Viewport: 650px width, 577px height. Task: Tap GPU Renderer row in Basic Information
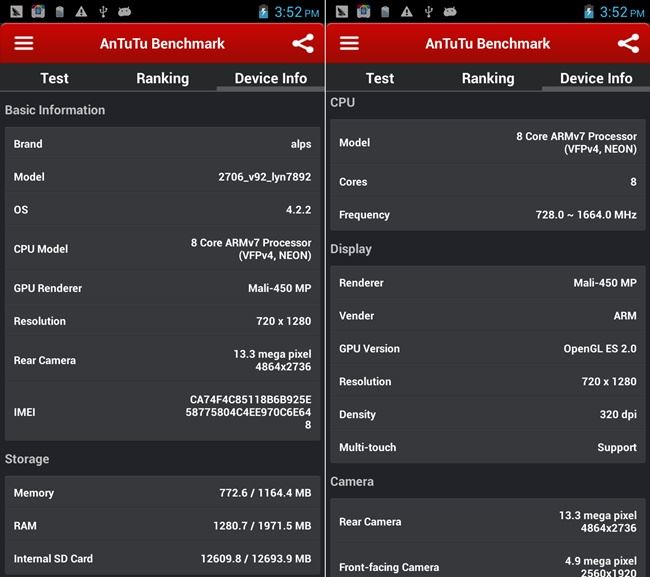pos(162,288)
